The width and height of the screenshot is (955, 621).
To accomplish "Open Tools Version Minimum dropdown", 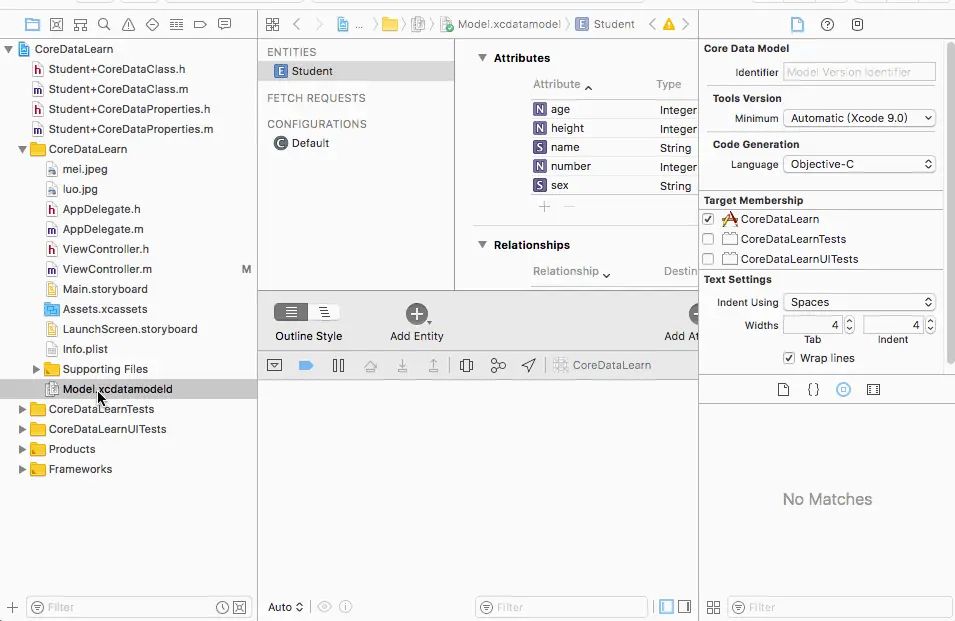I will click(x=859, y=118).
